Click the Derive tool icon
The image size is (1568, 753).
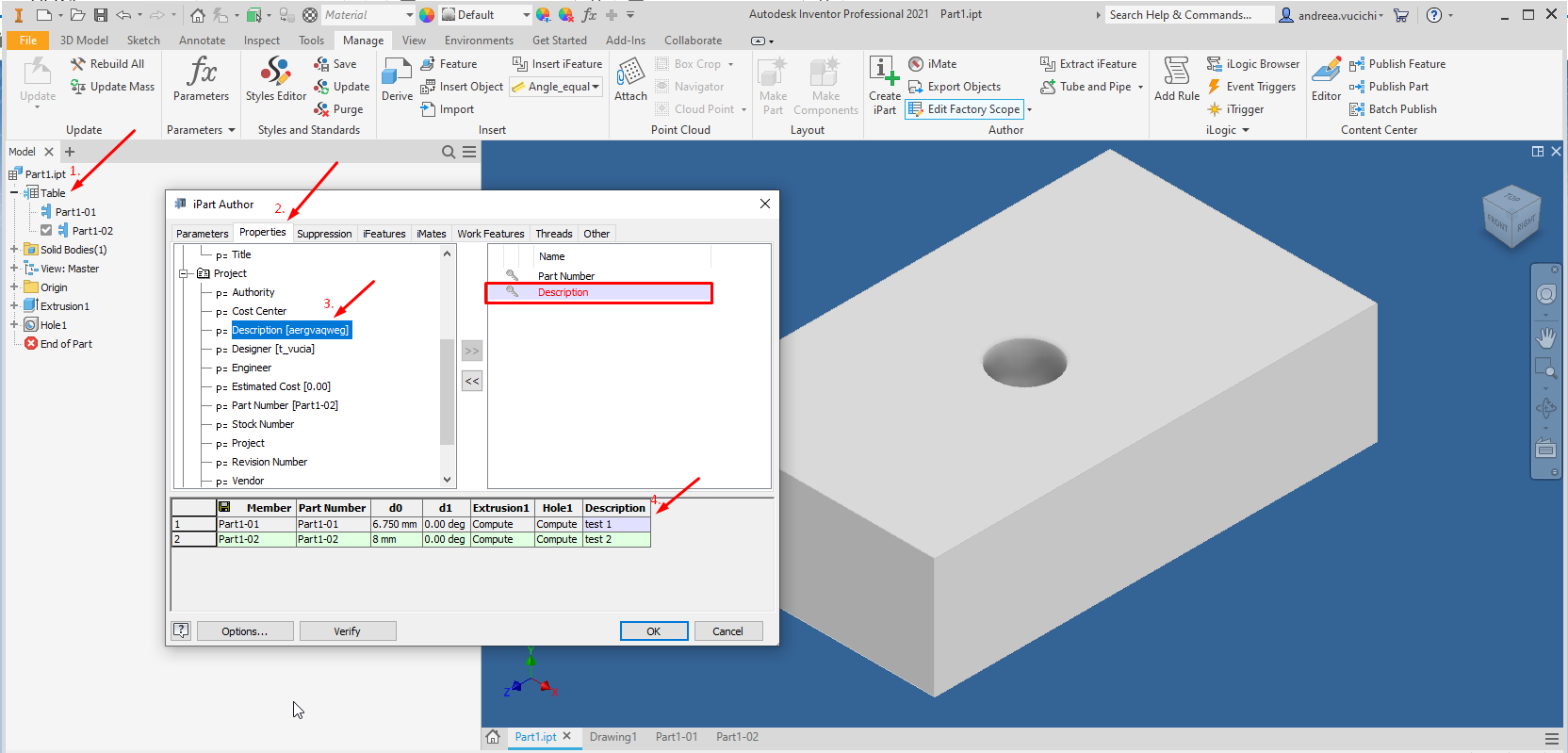(x=397, y=79)
